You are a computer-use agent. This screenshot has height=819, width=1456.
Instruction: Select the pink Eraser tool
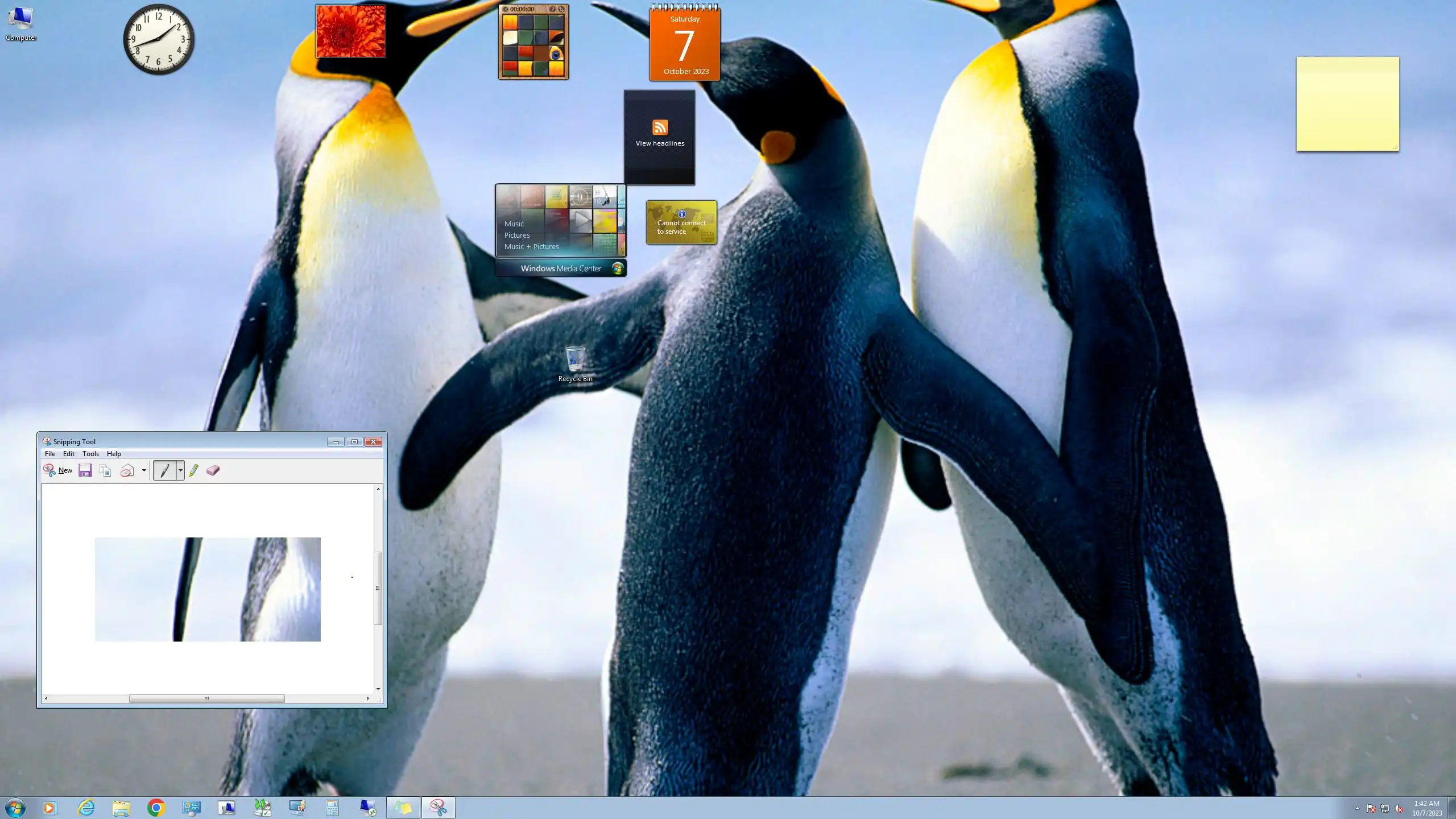click(213, 470)
